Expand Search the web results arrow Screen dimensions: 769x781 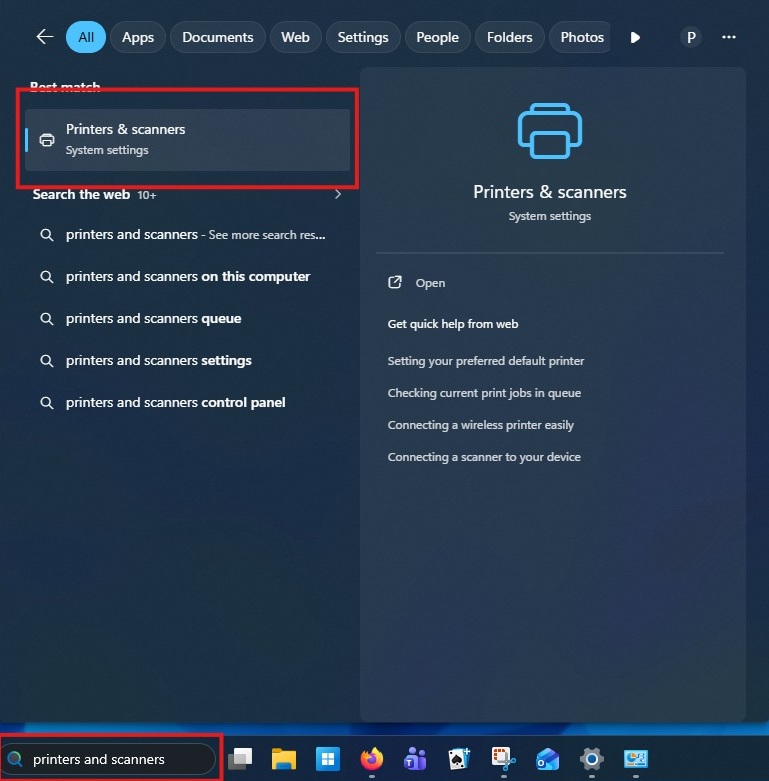(x=337, y=194)
